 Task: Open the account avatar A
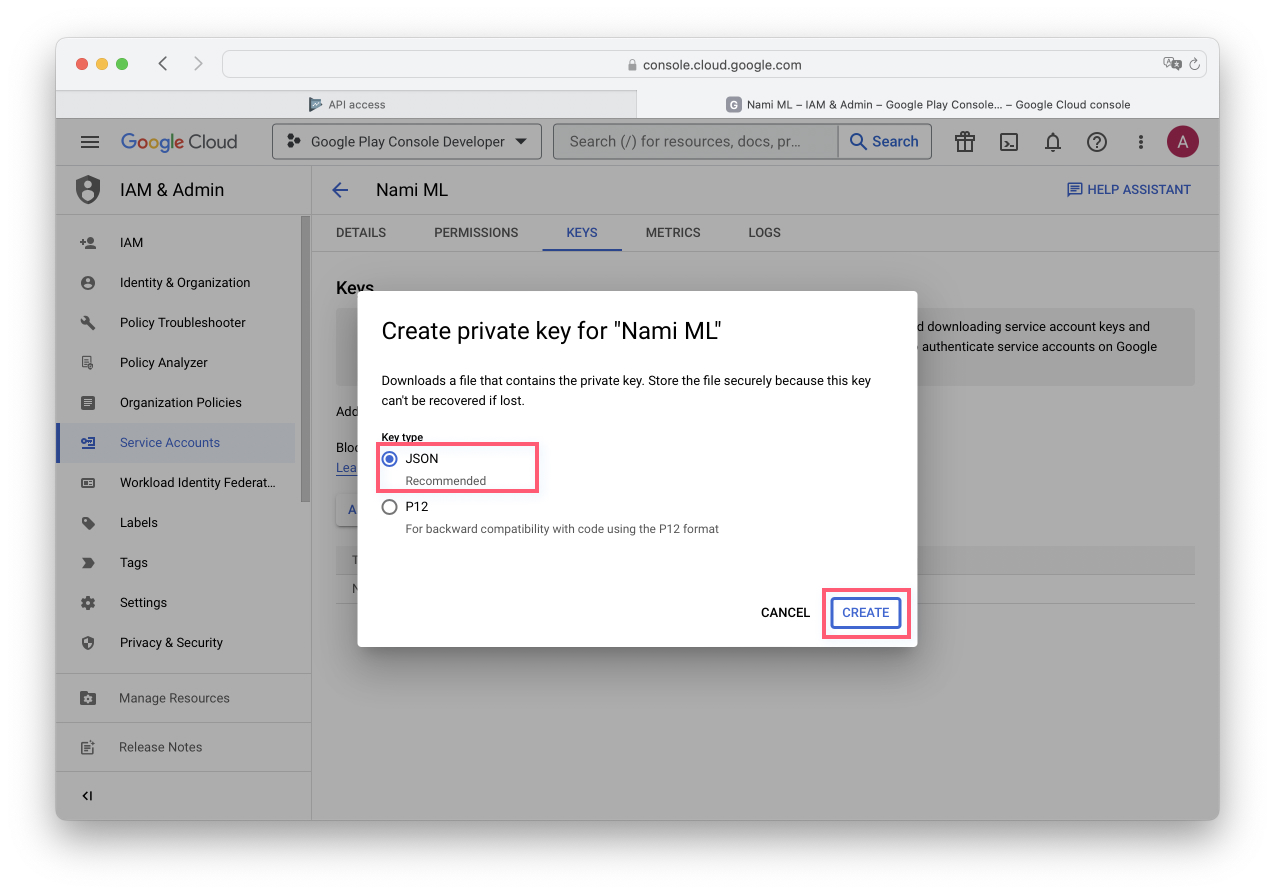(x=1183, y=142)
